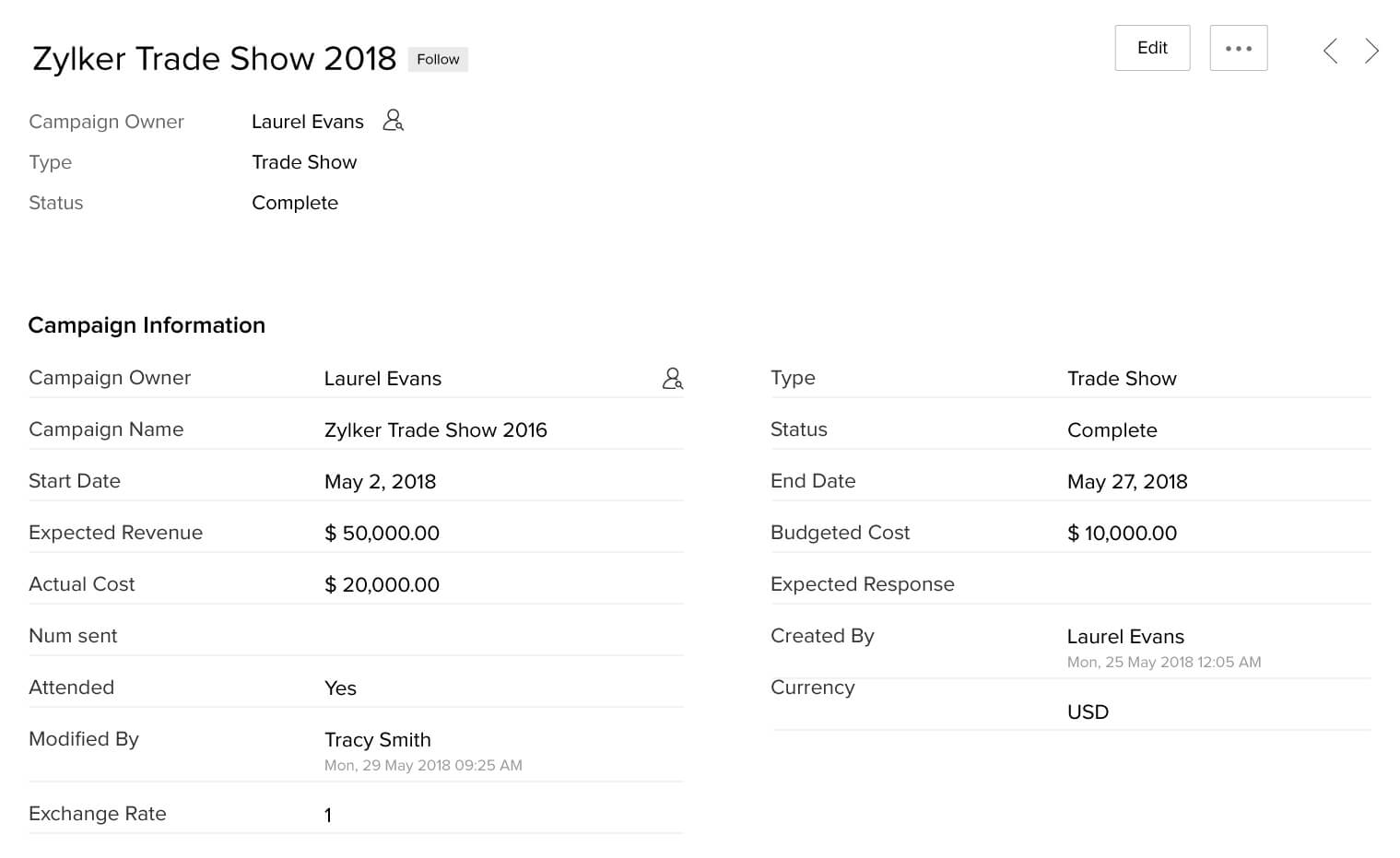Click Budgeted Cost value $ 10,000.00
1400x858 pixels.
(1122, 534)
